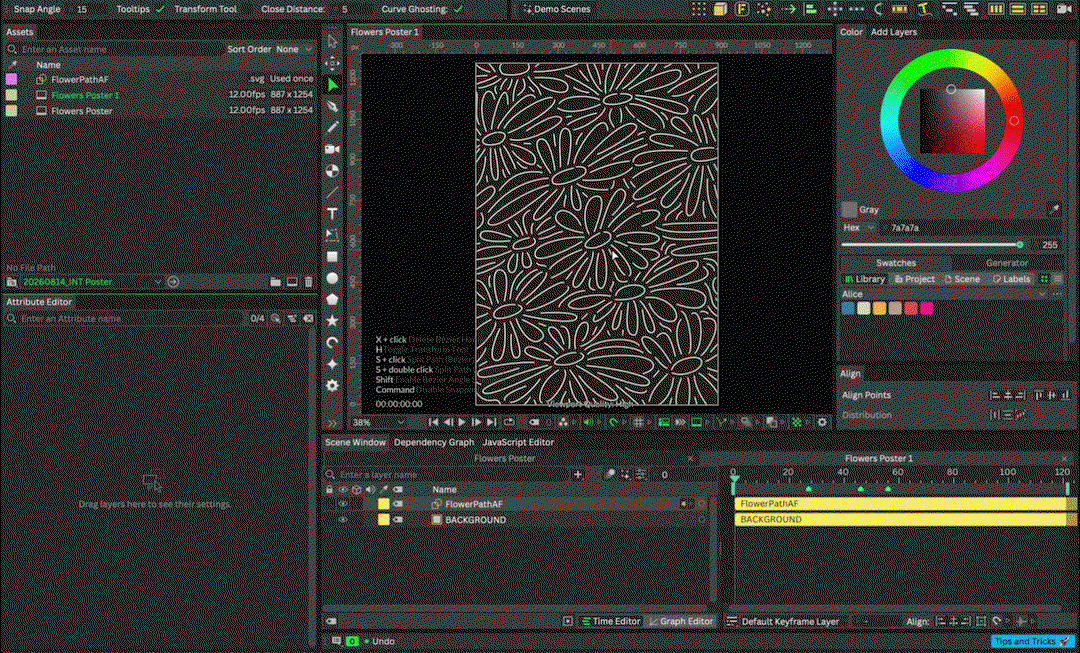
Task: Add a new layer with the plus button
Action: coord(578,474)
